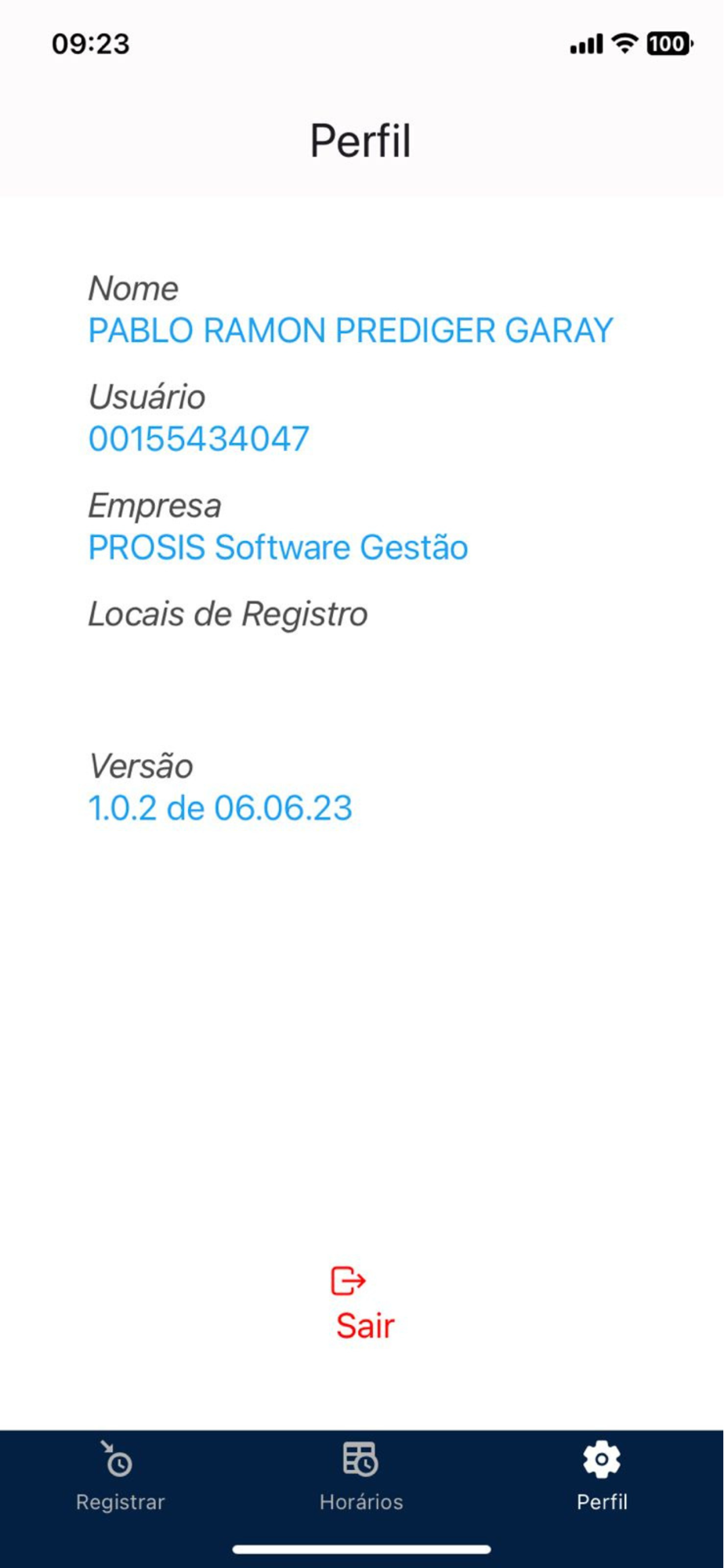Screen dimensions: 724x1568
Task: Tap the user number 00155434047
Action: coord(199,438)
